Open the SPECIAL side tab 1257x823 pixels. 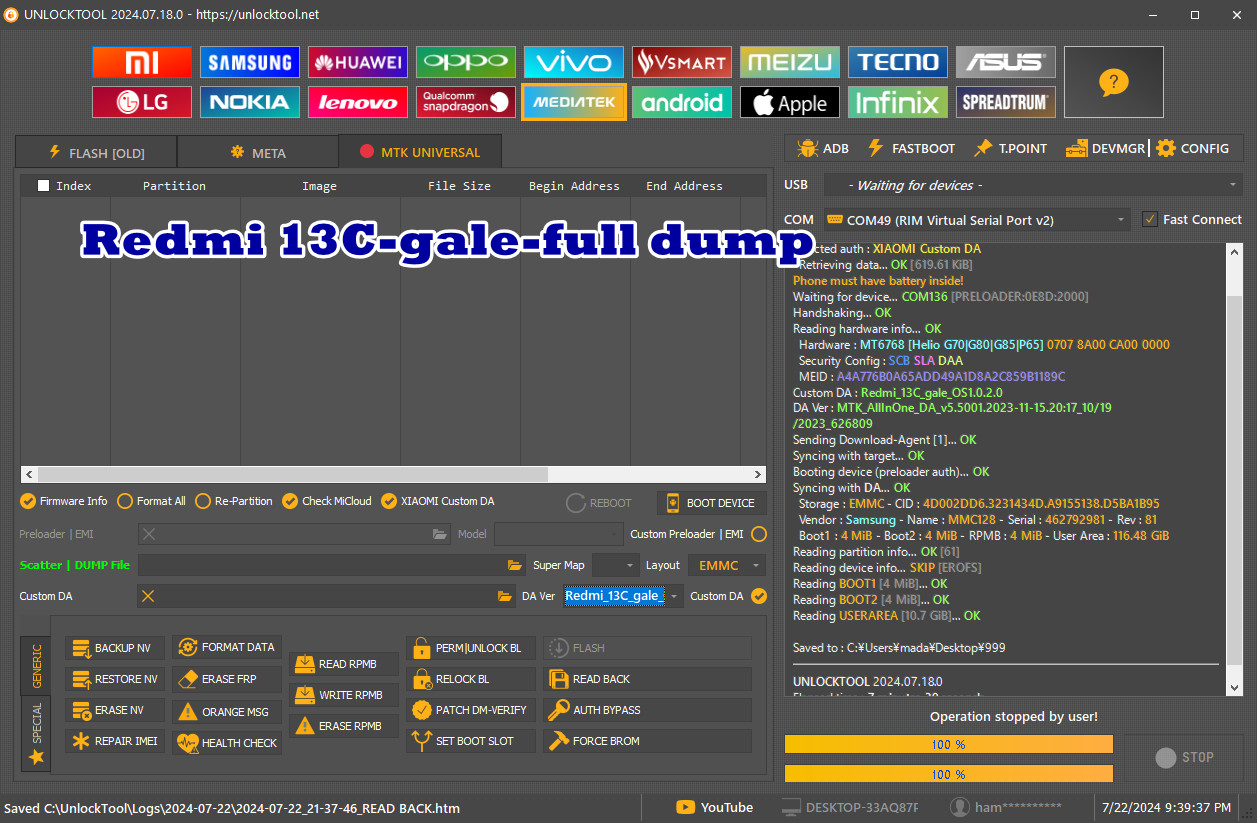pyautogui.click(x=36, y=733)
